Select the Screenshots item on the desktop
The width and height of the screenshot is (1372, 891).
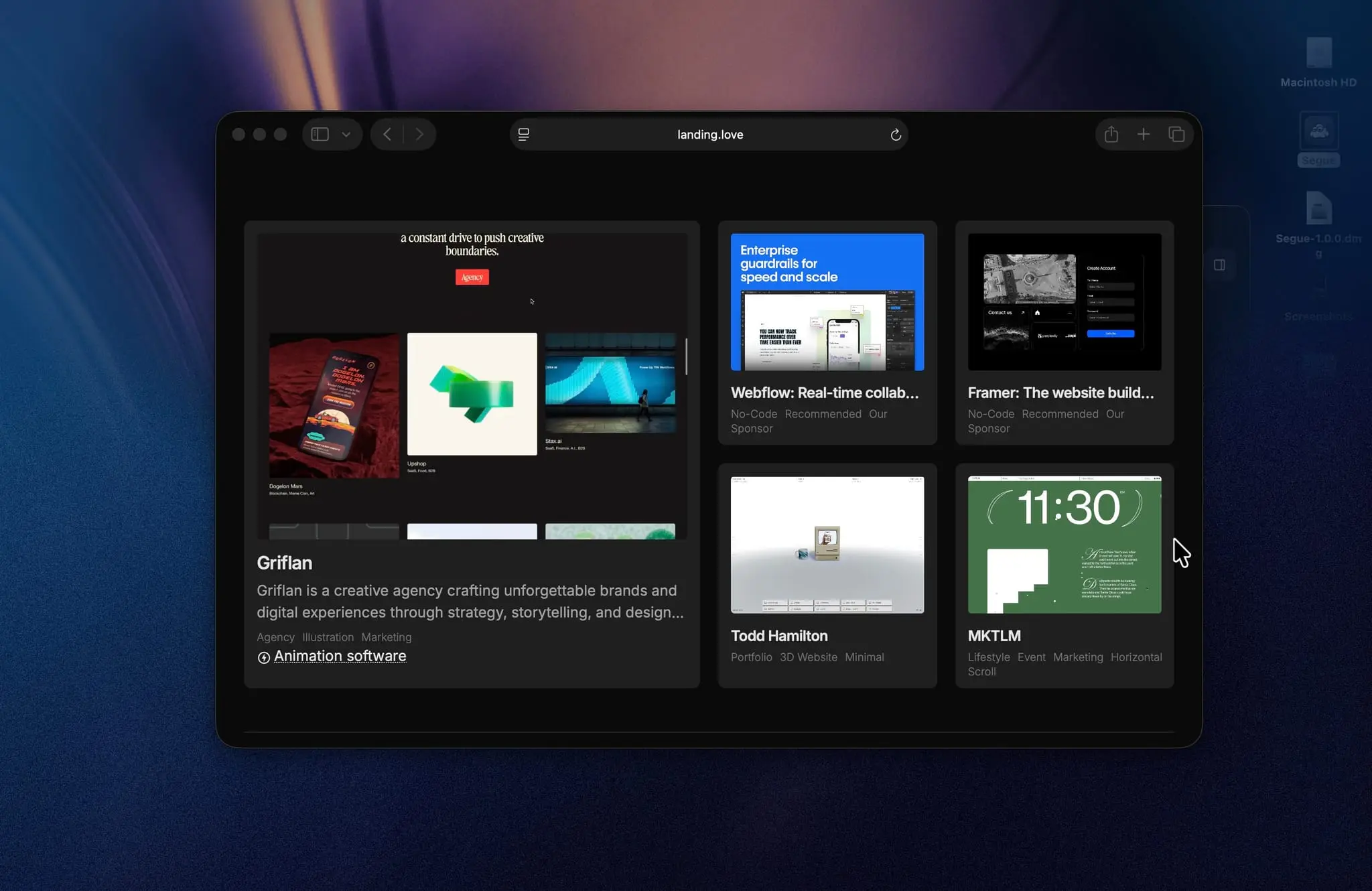click(x=1318, y=316)
